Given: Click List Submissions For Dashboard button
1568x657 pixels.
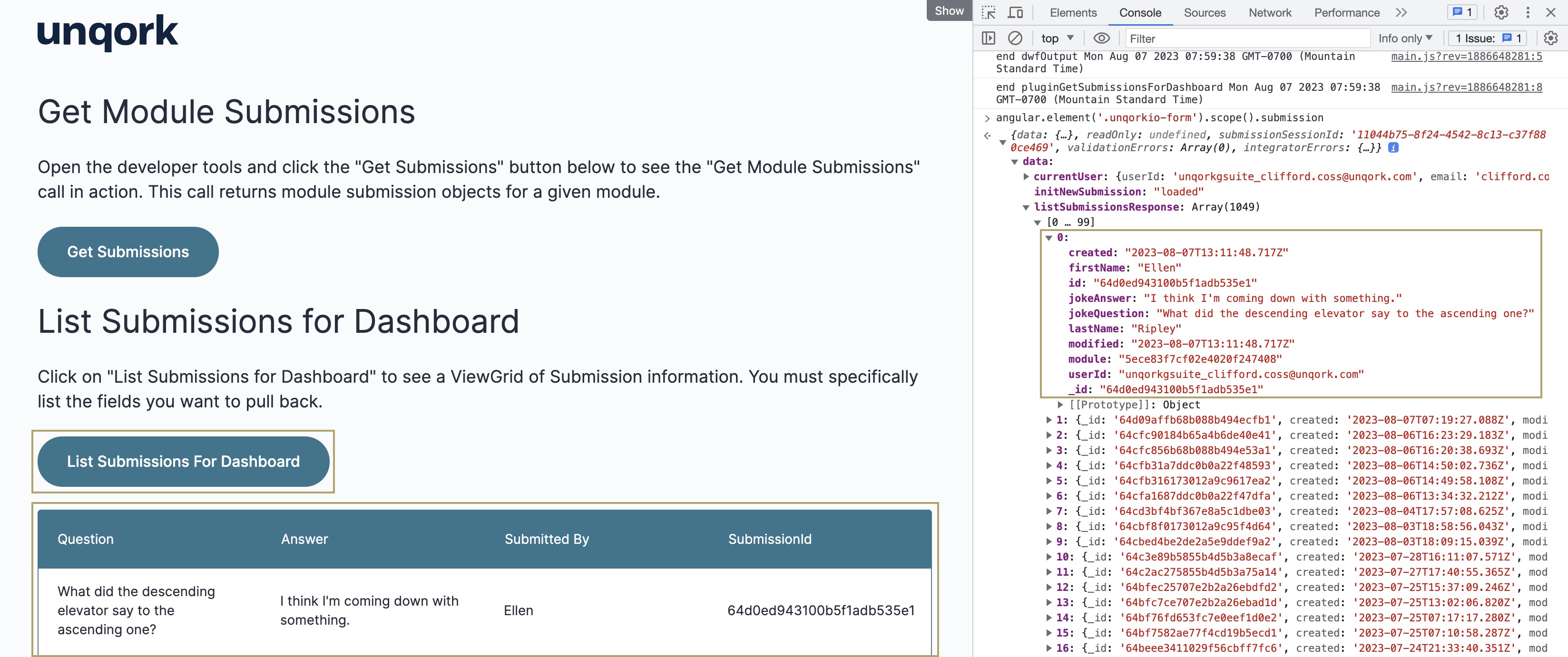Looking at the screenshot, I should click(x=183, y=461).
